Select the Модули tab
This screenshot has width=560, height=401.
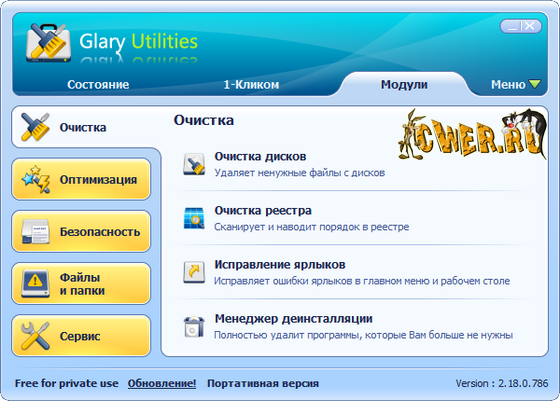[404, 85]
